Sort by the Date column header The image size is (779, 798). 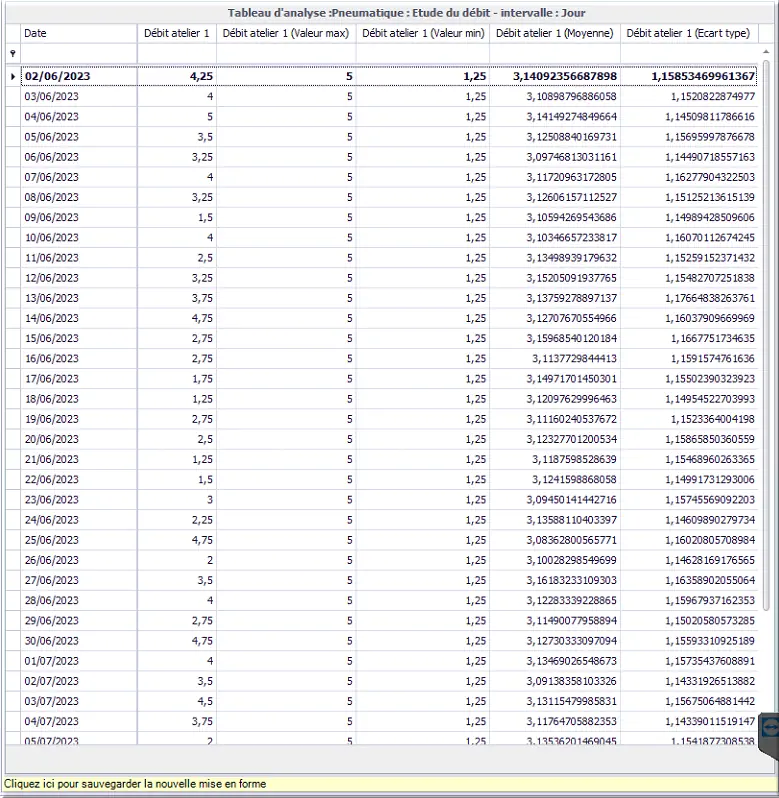tap(78, 33)
